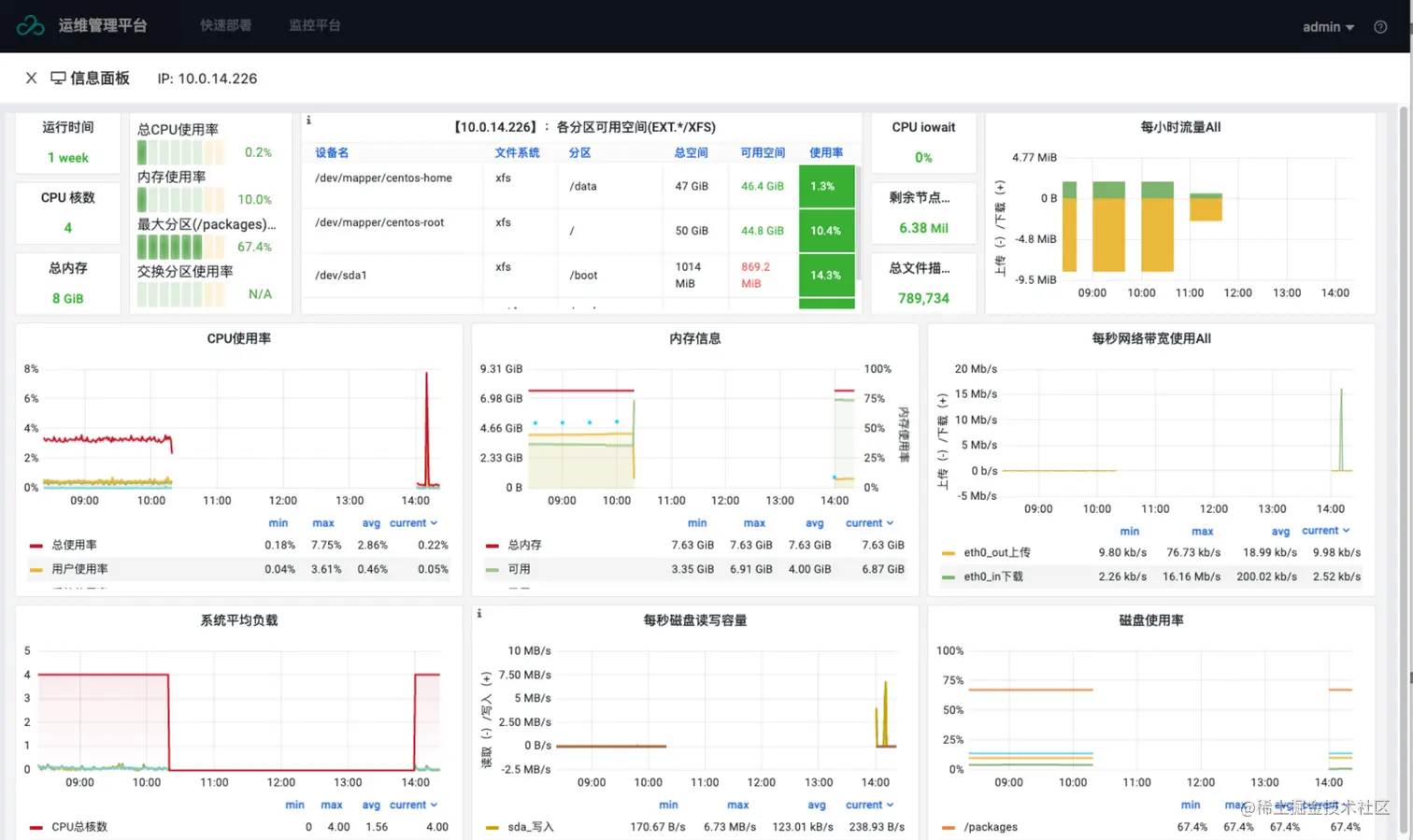Click the 14.3% usage cell for /boot

[x=827, y=276]
